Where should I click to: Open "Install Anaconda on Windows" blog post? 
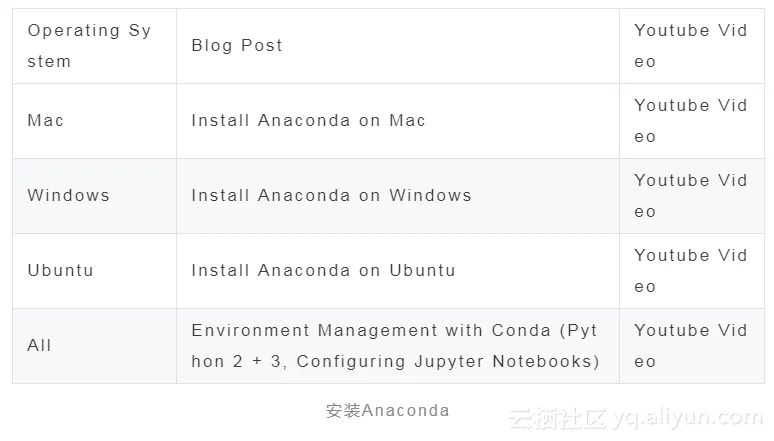click(331, 196)
